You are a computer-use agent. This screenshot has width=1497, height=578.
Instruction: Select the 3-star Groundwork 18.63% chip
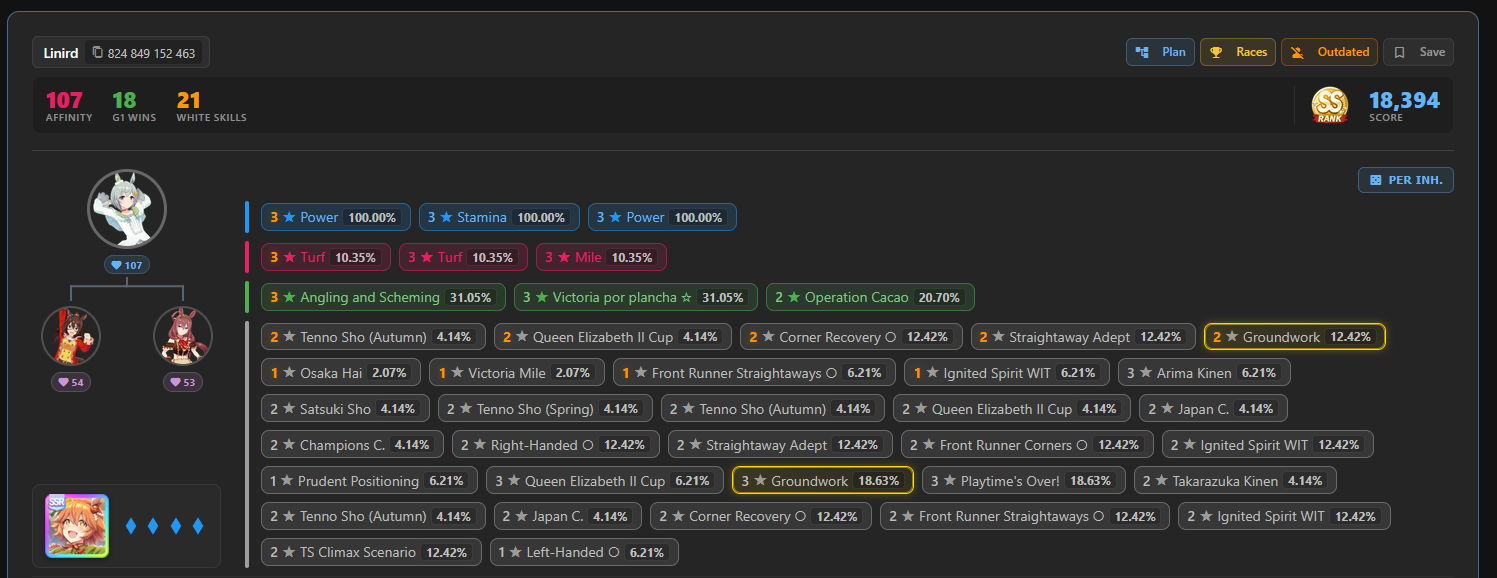pyautogui.click(x=823, y=481)
